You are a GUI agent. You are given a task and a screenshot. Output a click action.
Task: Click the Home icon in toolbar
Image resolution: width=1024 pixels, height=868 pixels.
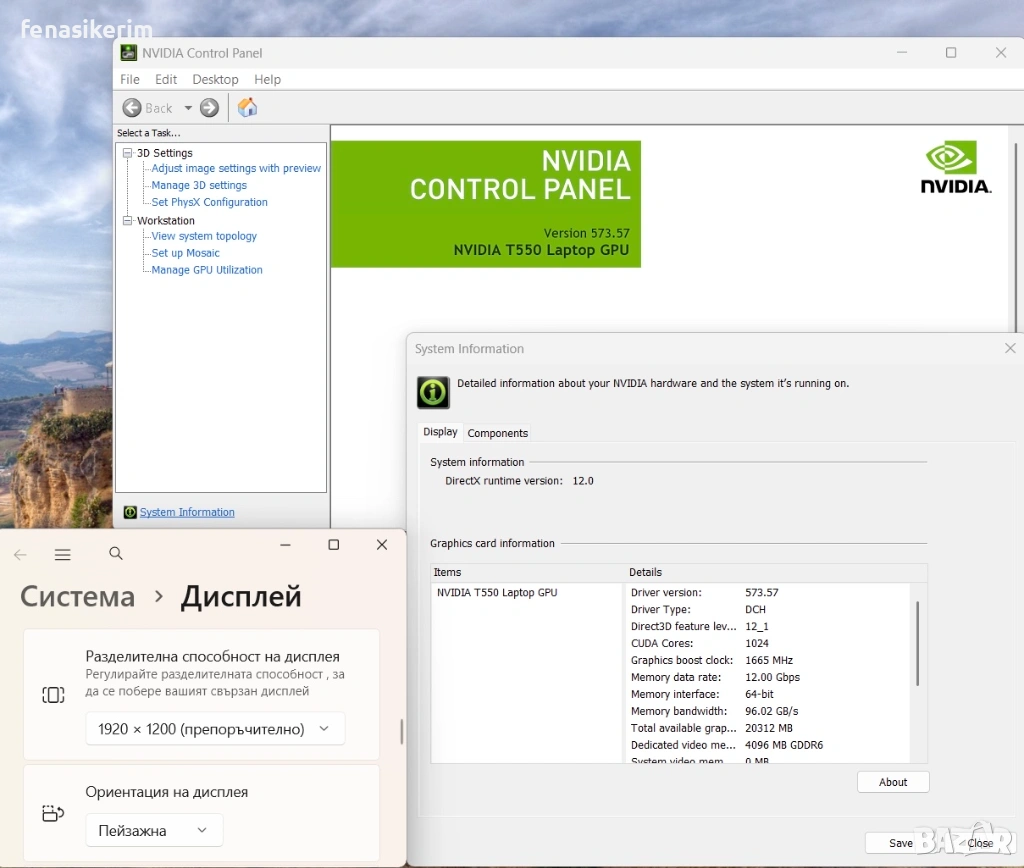click(248, 108)
